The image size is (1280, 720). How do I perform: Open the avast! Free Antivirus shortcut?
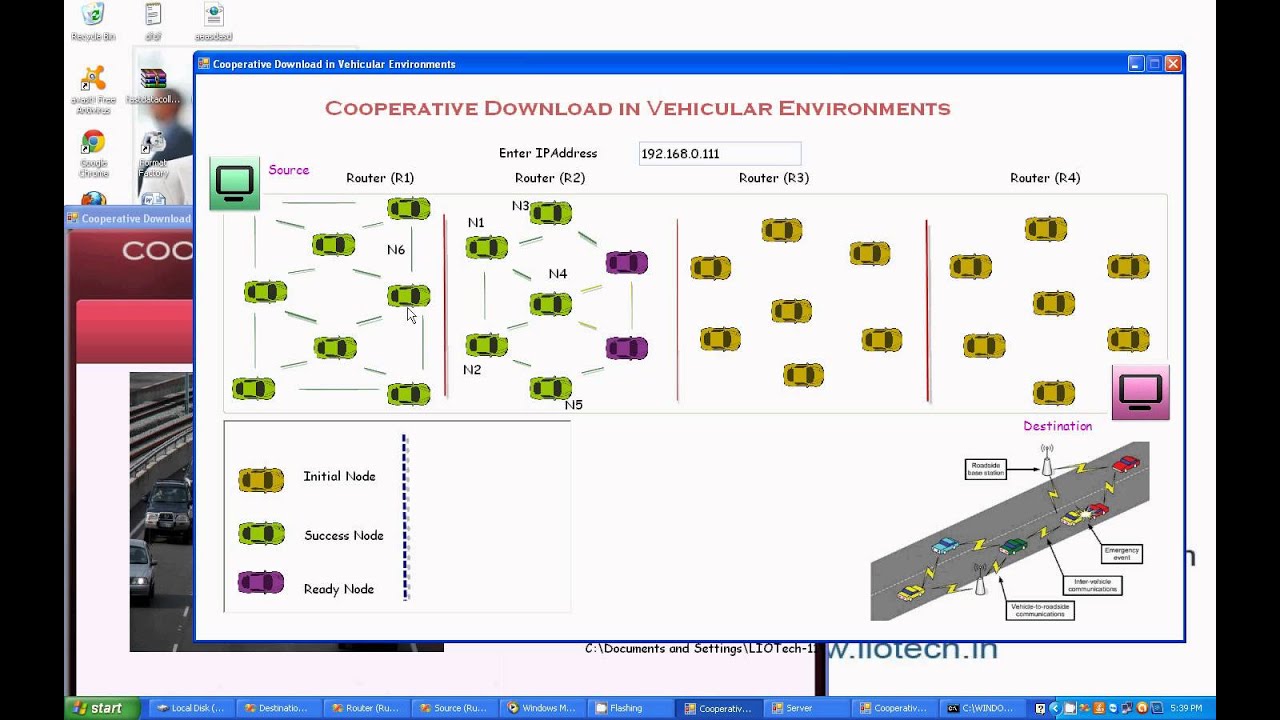click(x=93, y=90)
